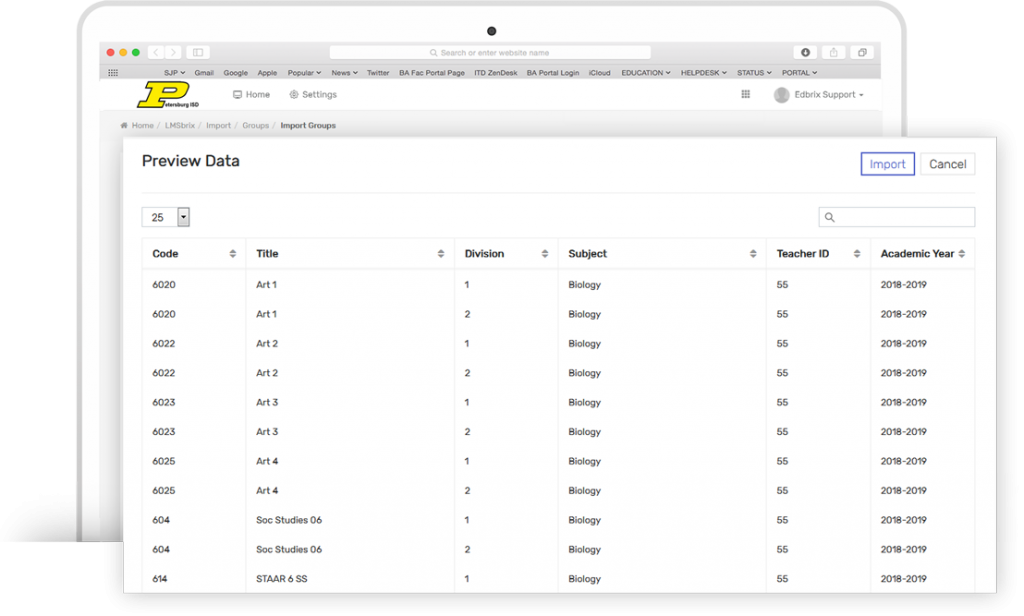Sort table by Code column arrows
Viewport: 1024px width, 616px height.
232,253
